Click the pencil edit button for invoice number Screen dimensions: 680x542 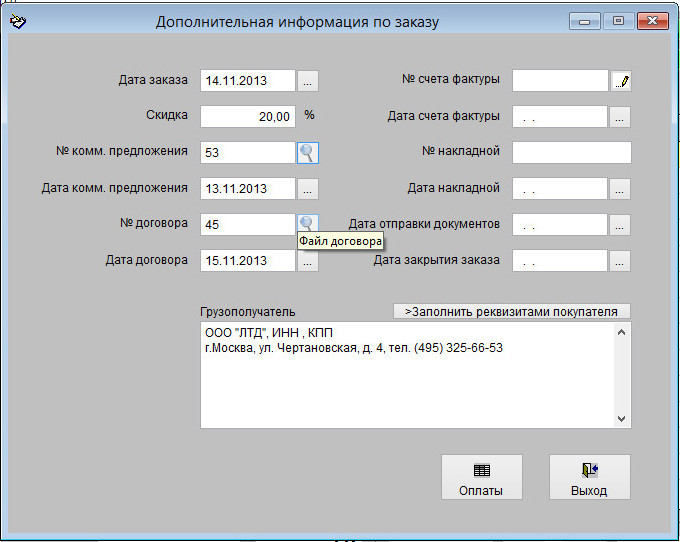click(621, 81)
